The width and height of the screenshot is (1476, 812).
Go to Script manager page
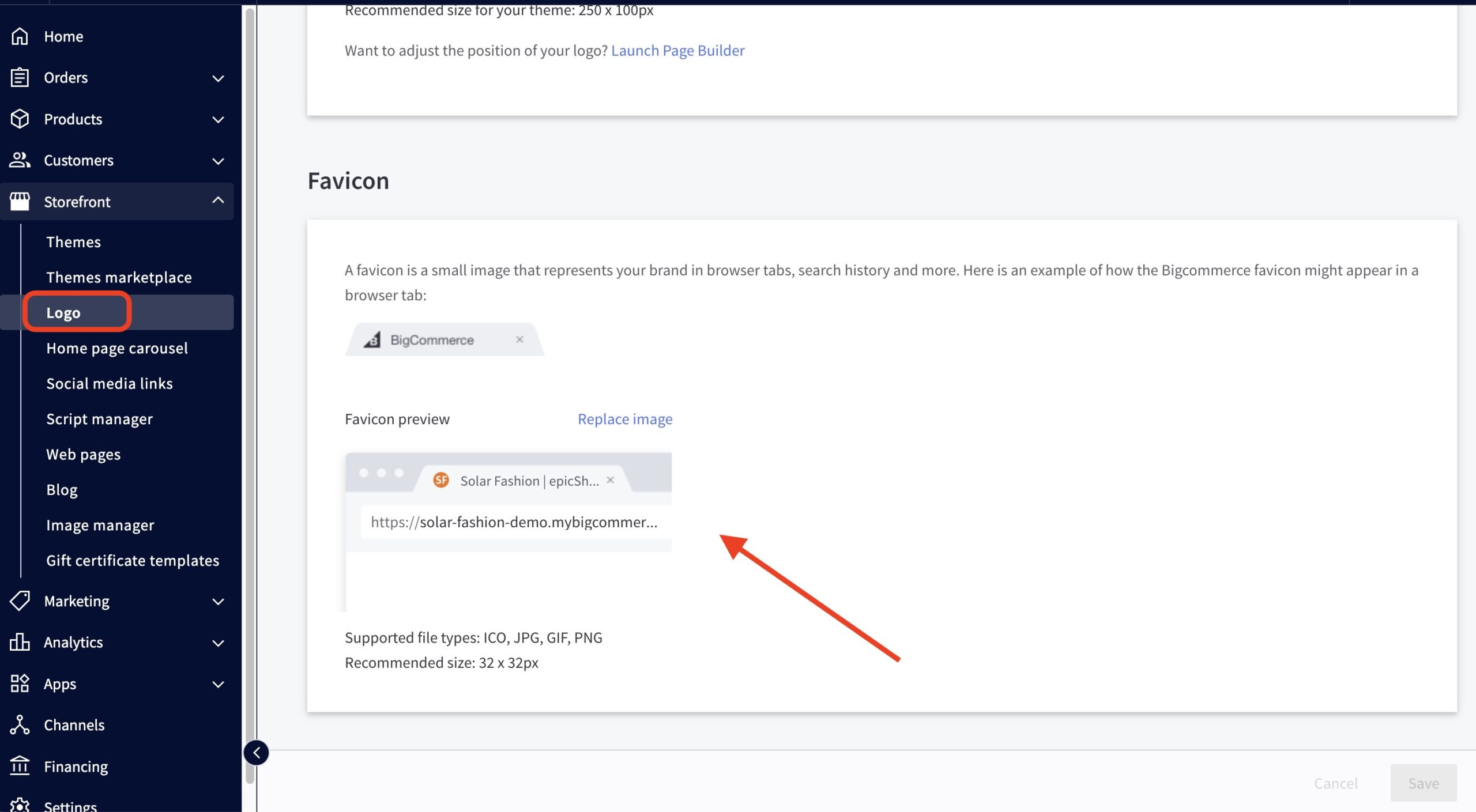(99, 419)
